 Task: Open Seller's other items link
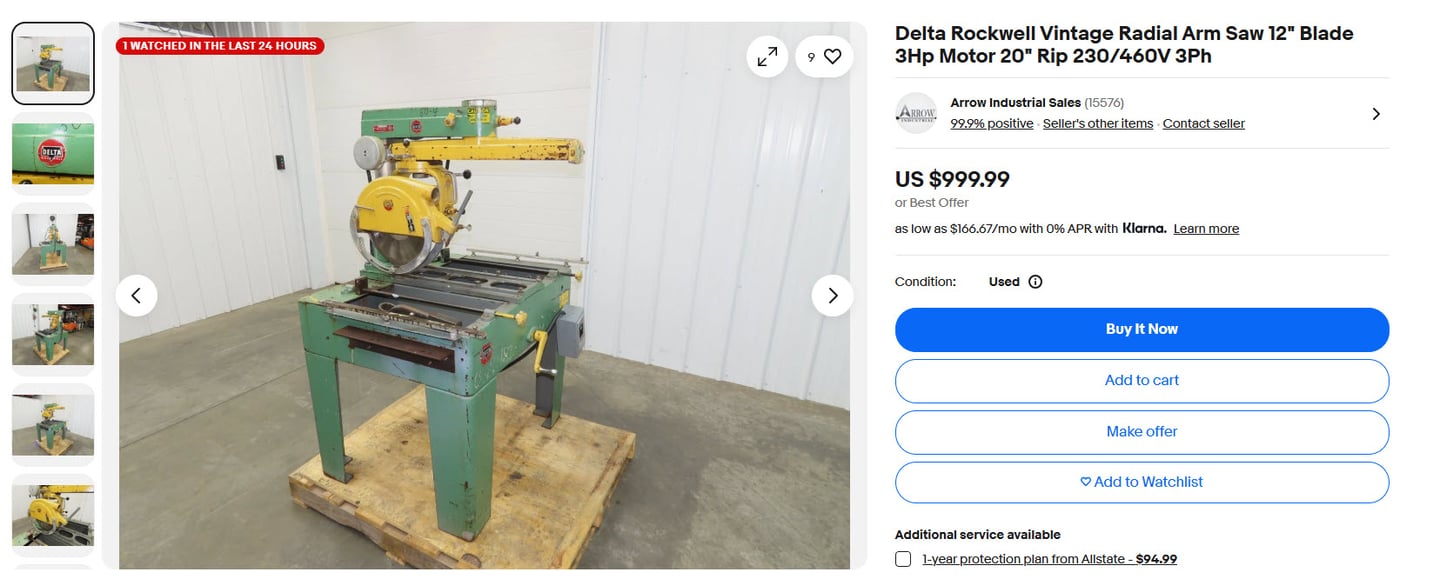pos(1098,124)
